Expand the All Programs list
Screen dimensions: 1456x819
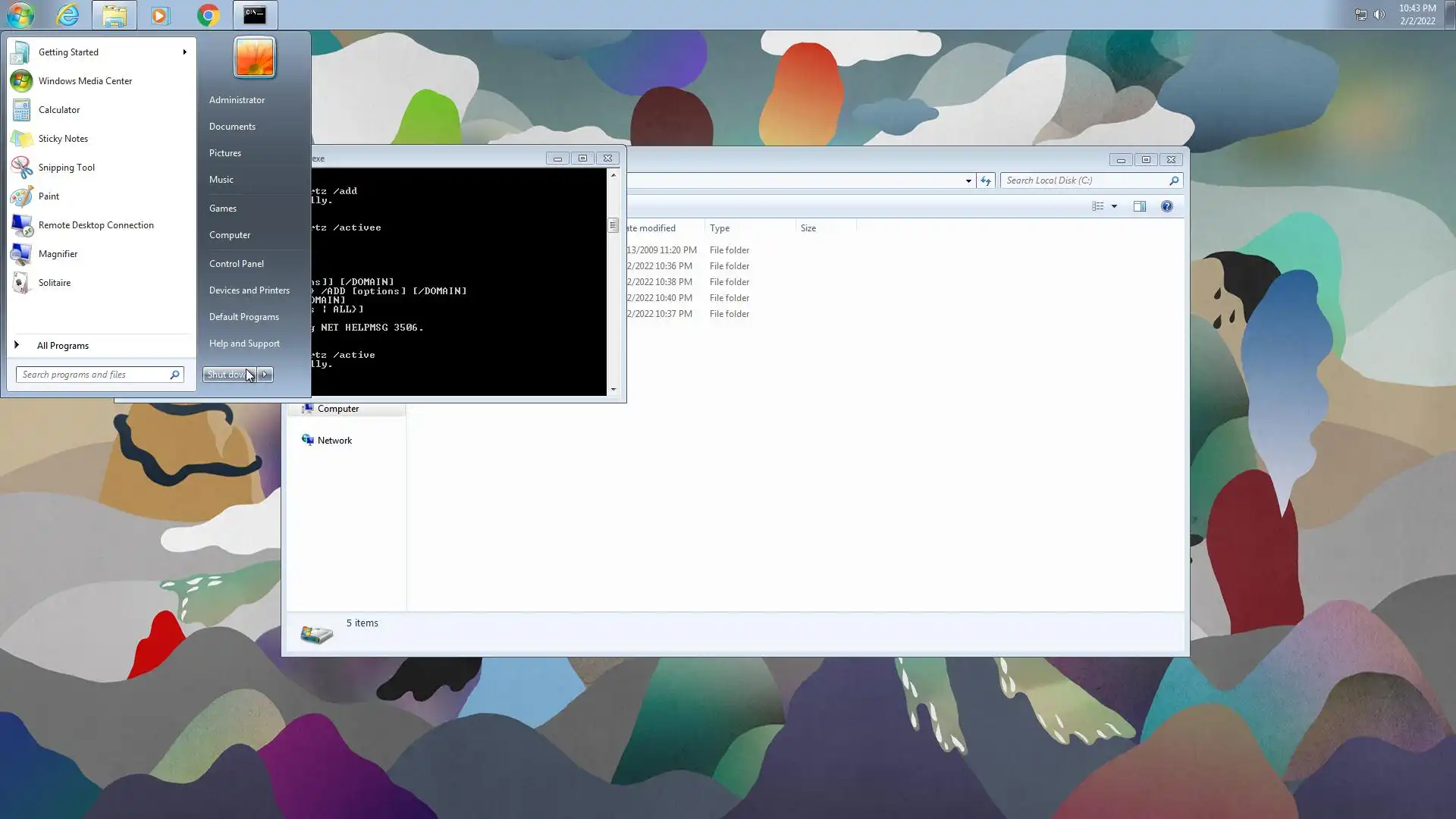pos(62,346)
